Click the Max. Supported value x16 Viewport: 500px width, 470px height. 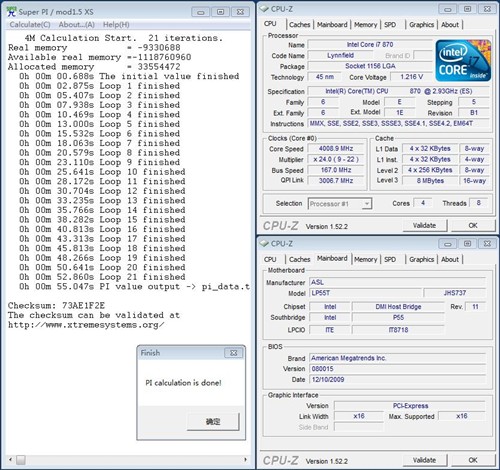[462, 416]
